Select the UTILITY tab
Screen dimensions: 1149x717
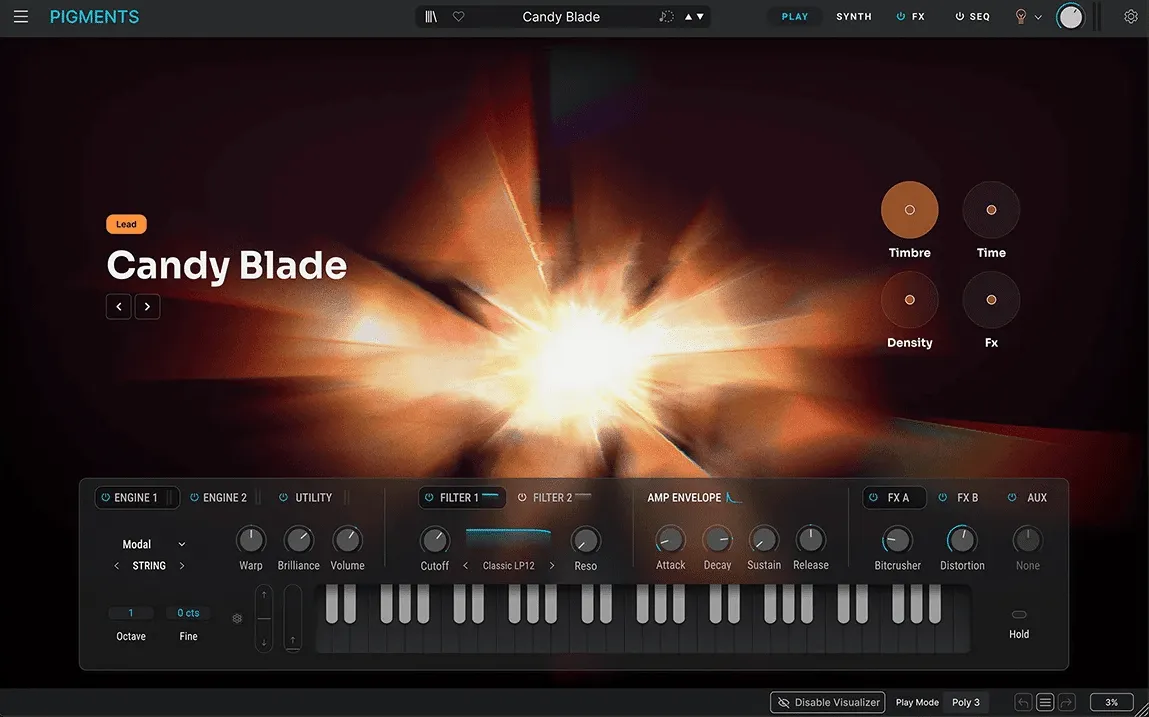314,498
